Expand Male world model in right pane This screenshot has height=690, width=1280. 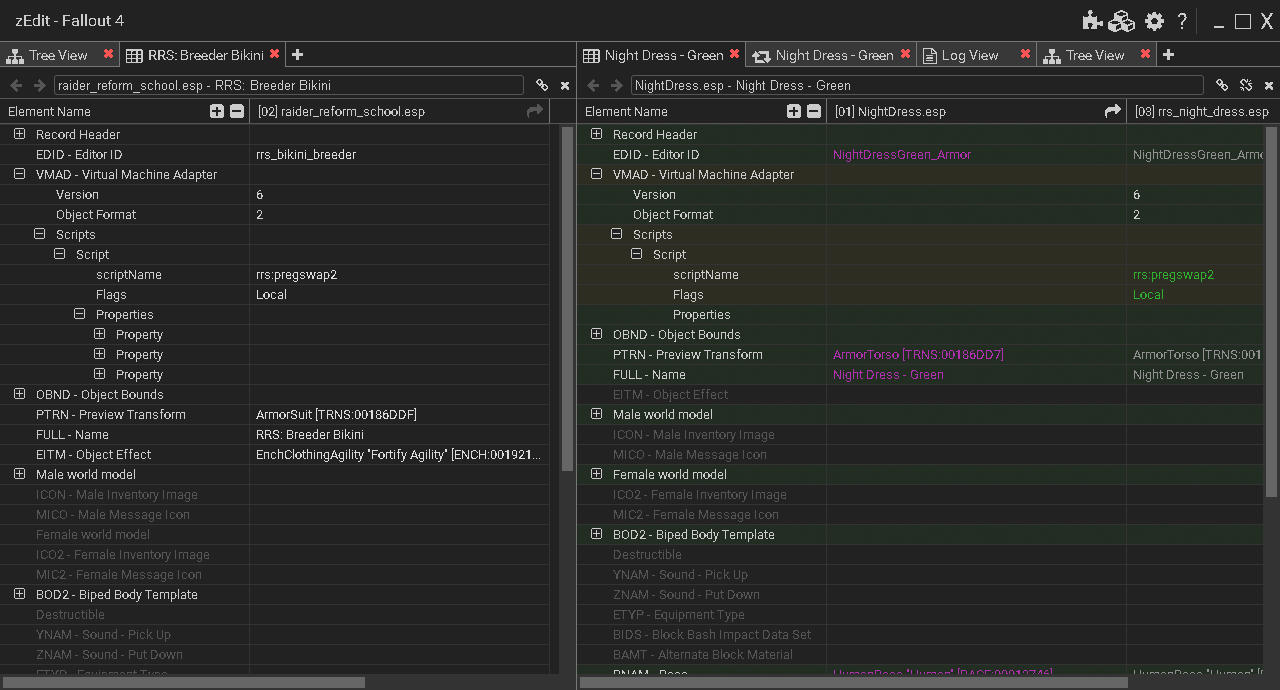point(596,414)
